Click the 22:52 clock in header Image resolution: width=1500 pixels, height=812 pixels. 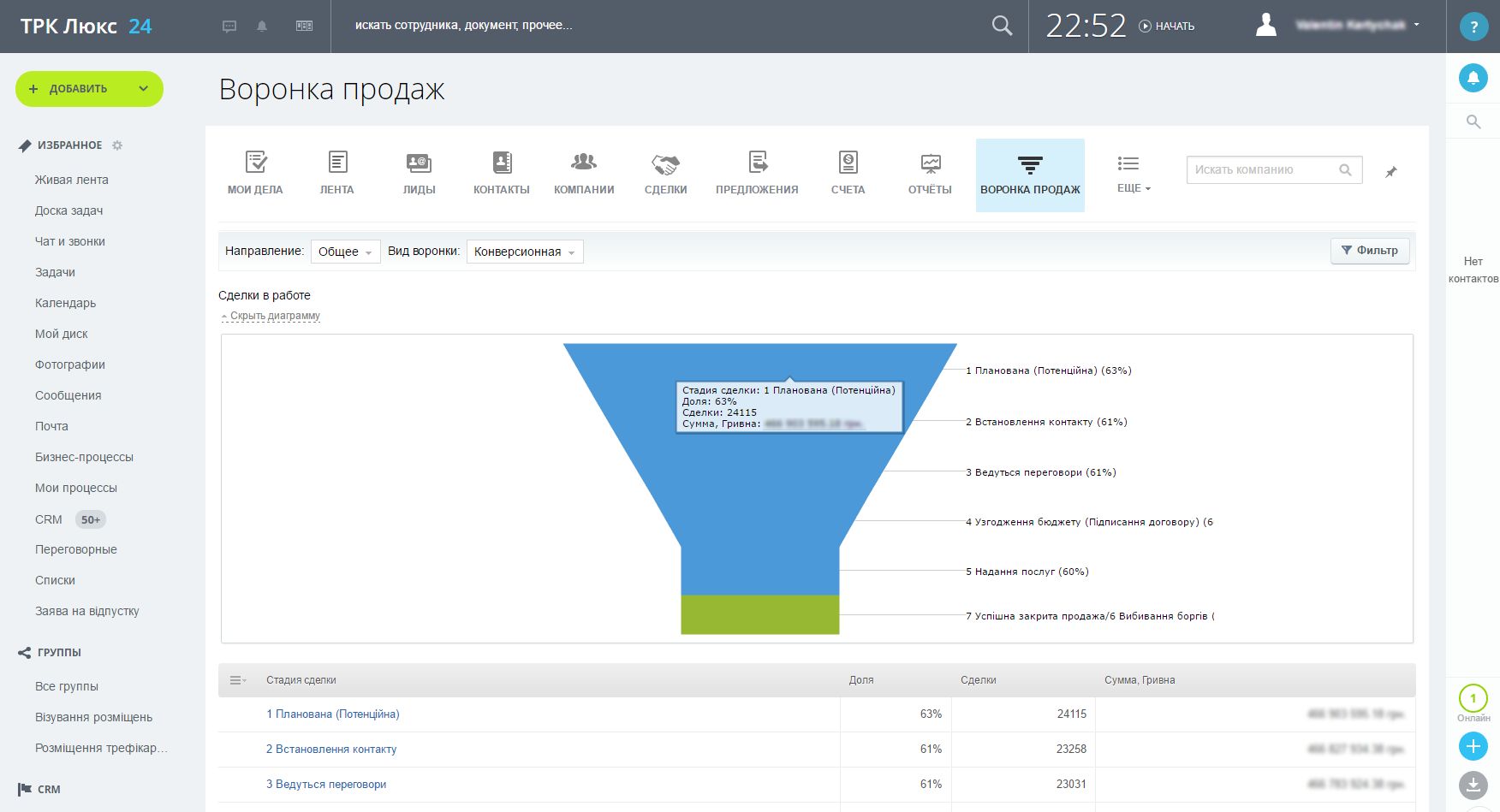[x=1086, y=26]
